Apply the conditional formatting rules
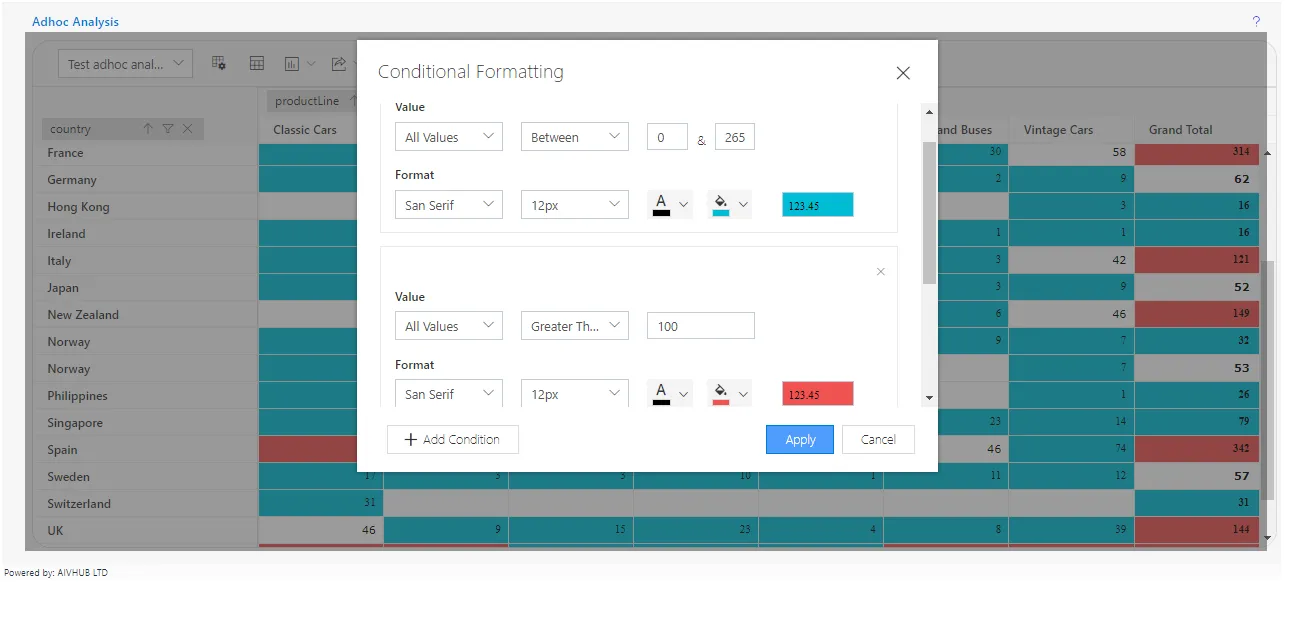Image resolution: width=1290 pixels, height=626 pixels. pyautogui.click(x=799, y=439)
